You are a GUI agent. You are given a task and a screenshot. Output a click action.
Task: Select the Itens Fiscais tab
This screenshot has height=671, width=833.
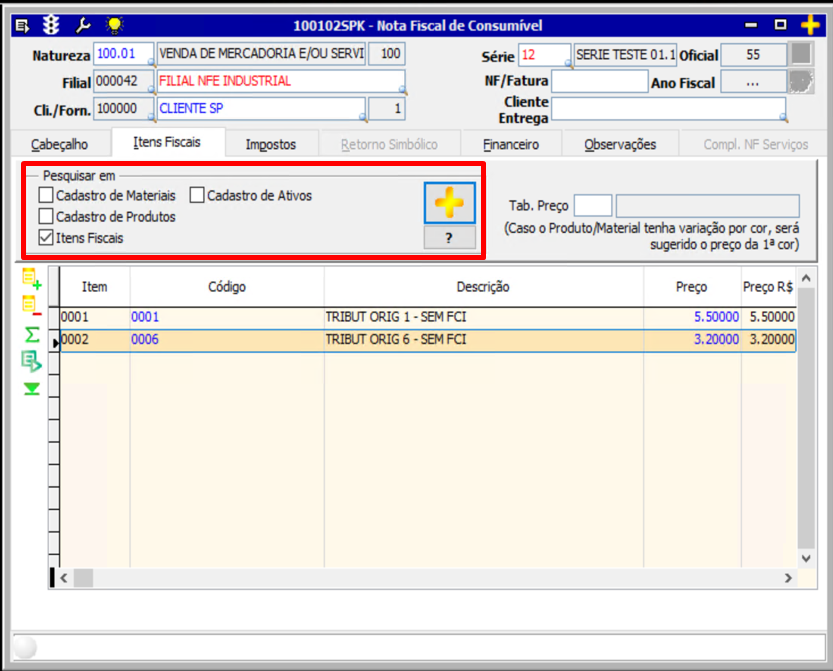pos(167,142)
